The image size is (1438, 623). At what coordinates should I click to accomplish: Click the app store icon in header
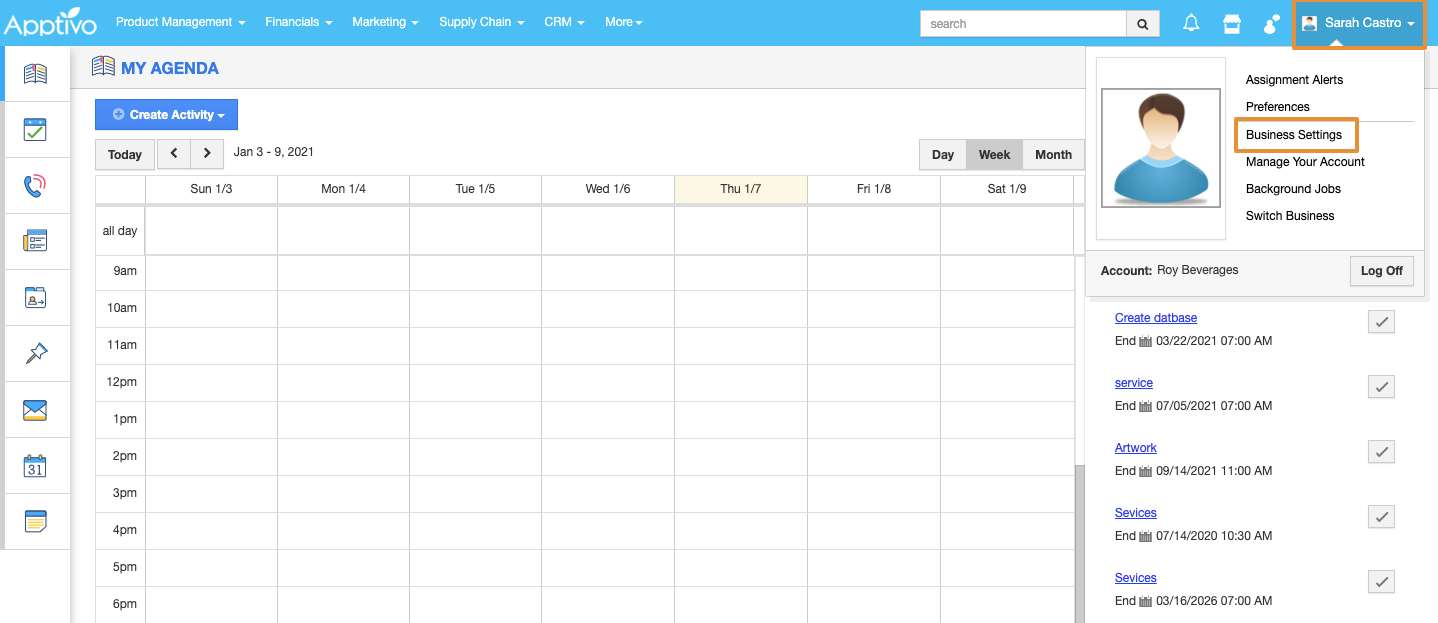tap(1231, 23)
